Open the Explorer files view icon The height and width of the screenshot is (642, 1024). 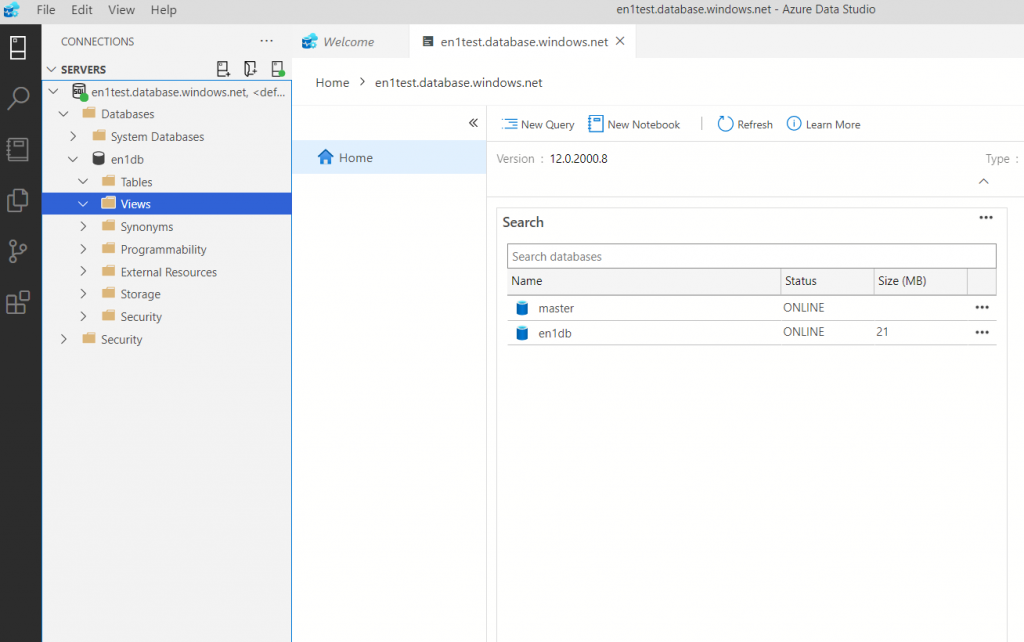[18, 200]
